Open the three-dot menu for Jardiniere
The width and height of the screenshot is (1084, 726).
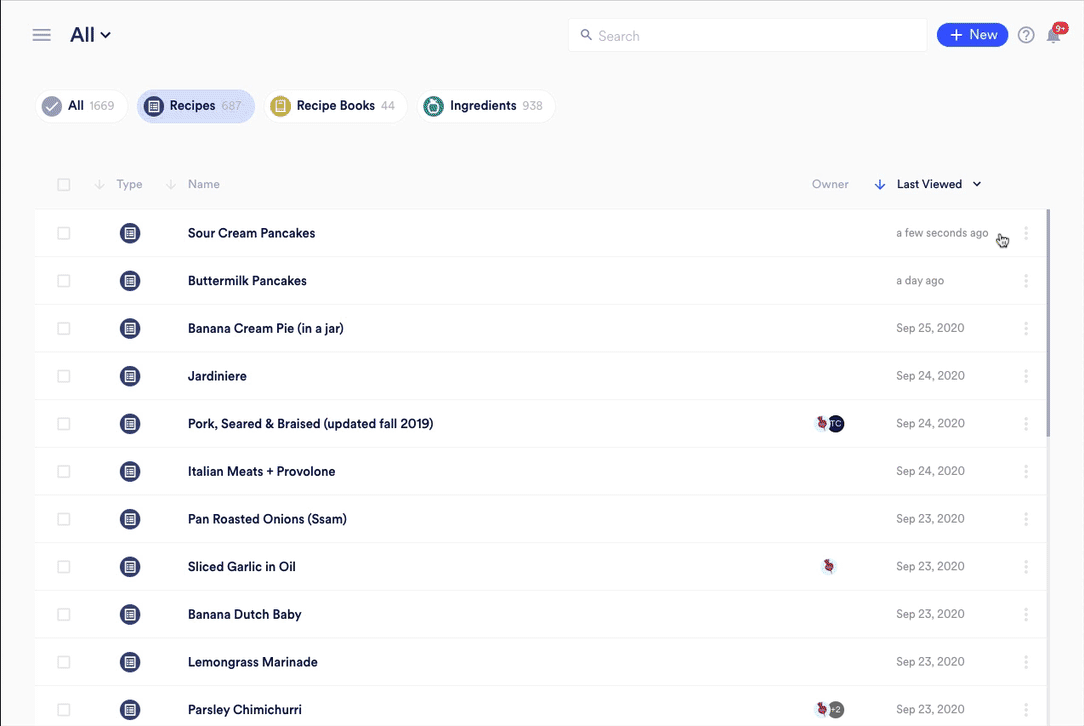(x=1026, y=376)
